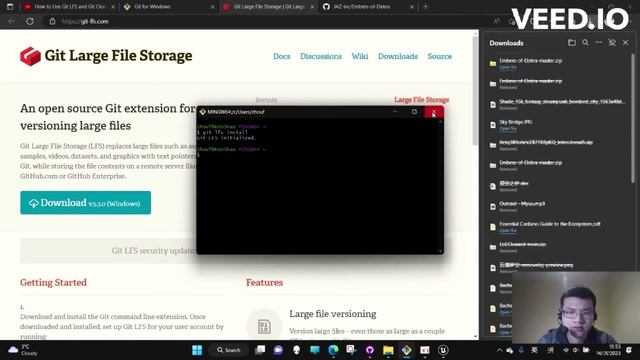Click the taskbar clock and date
This screenshot has width=640, height=360.
(x=609, y=350)
